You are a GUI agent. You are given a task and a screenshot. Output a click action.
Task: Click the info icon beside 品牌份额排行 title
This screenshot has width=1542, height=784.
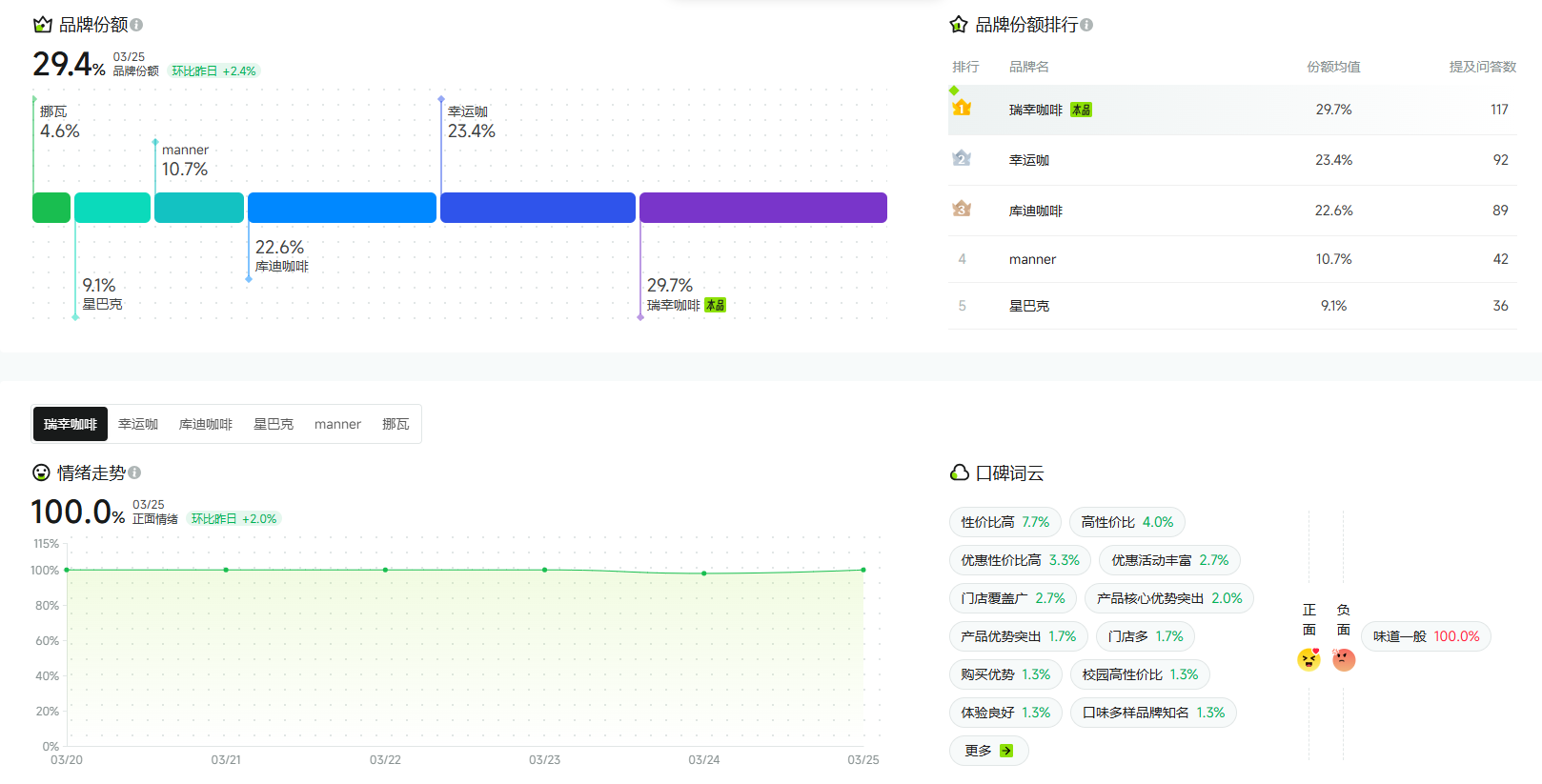click(x=1086, y=25)
